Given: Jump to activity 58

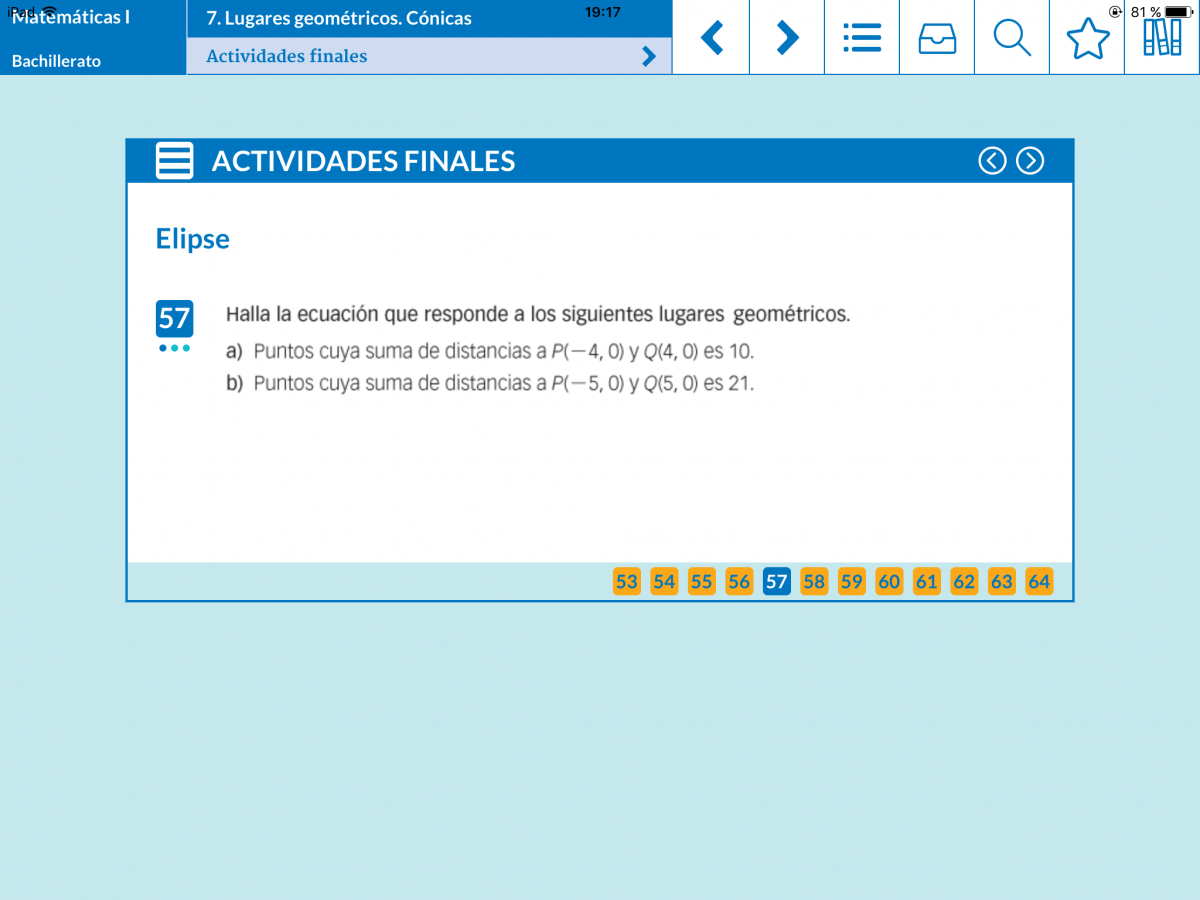Looking at the screenshot, I should [x=814, y=582].
